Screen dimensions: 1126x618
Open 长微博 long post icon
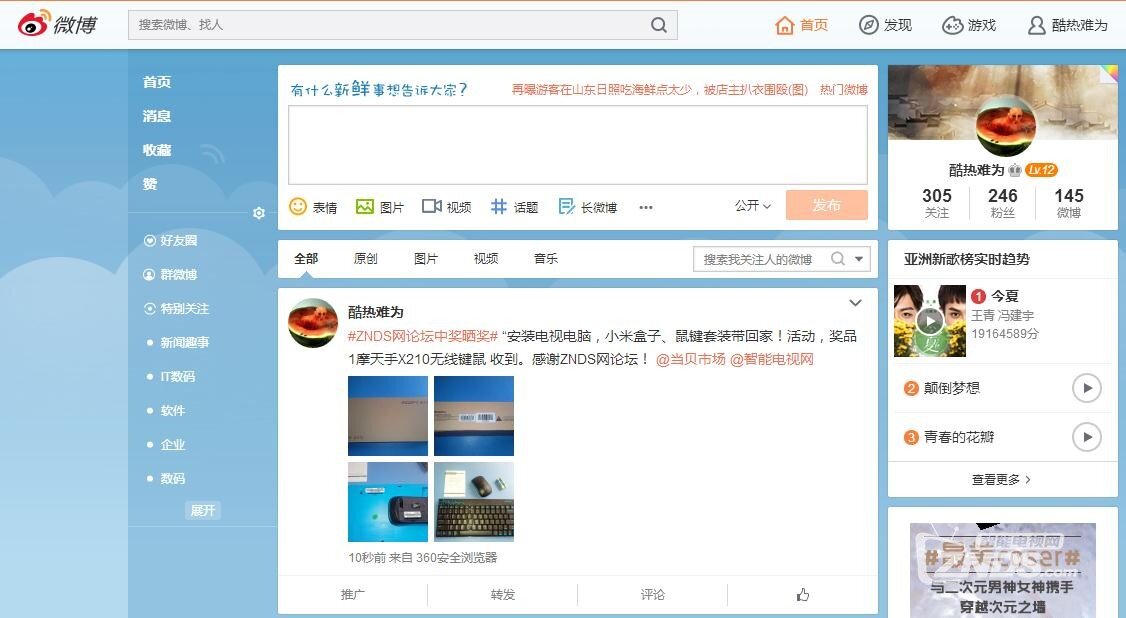[x=566, y=207]
